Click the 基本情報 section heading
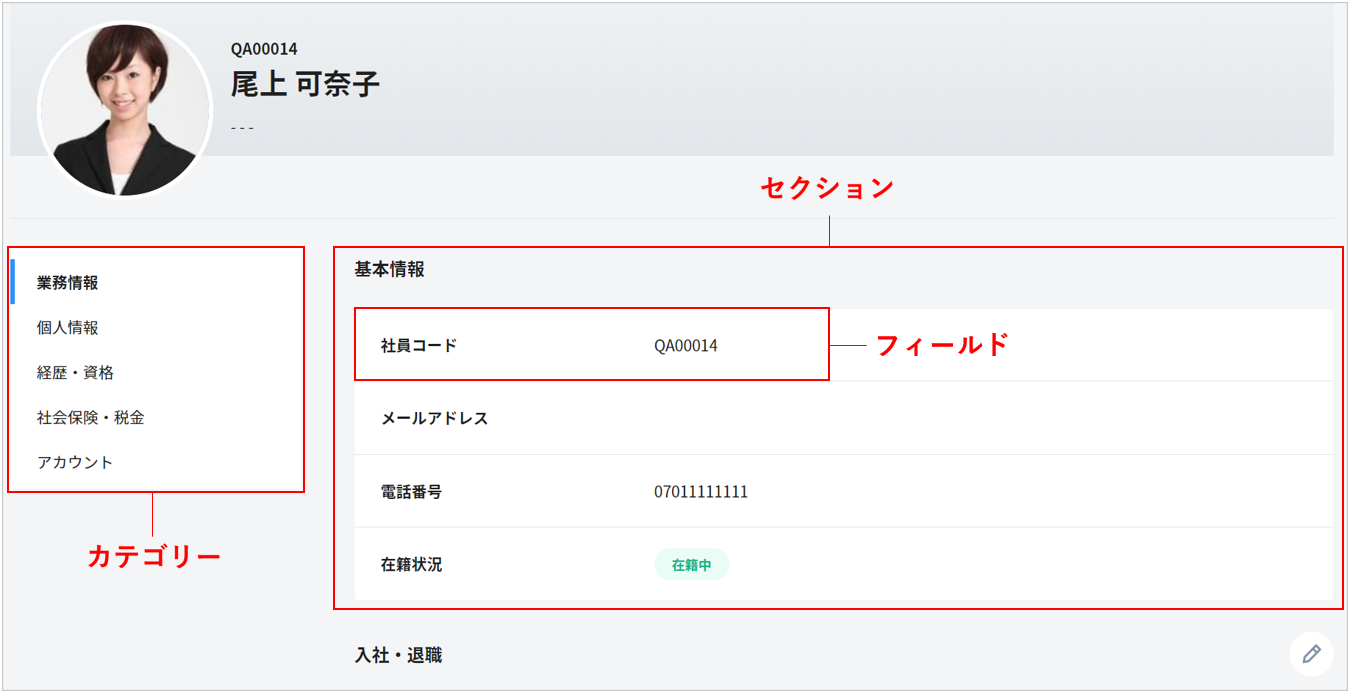Screen dimensions: 1350x693 (x=390, y=269)
